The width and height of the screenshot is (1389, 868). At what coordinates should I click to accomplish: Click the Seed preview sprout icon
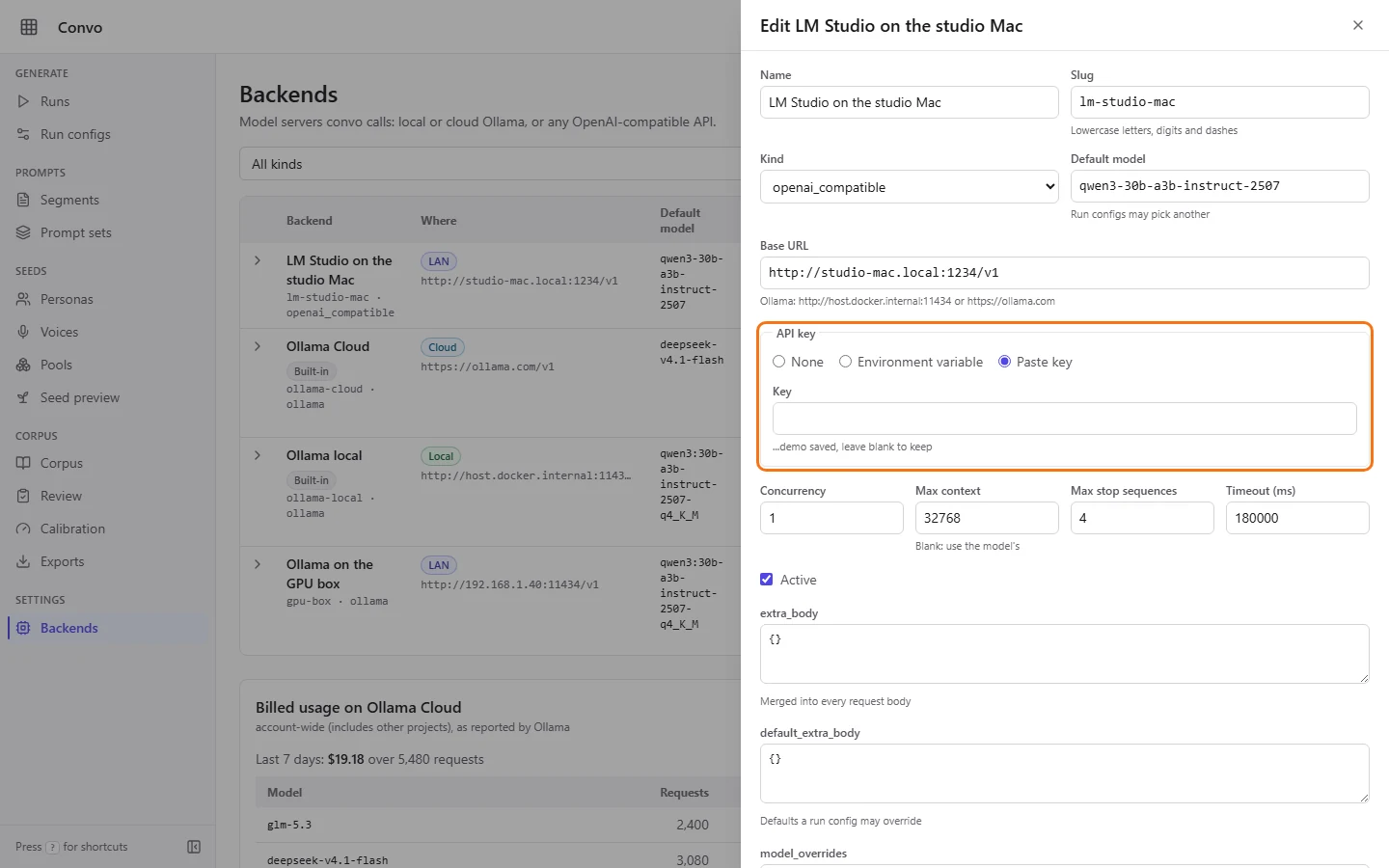23,397
